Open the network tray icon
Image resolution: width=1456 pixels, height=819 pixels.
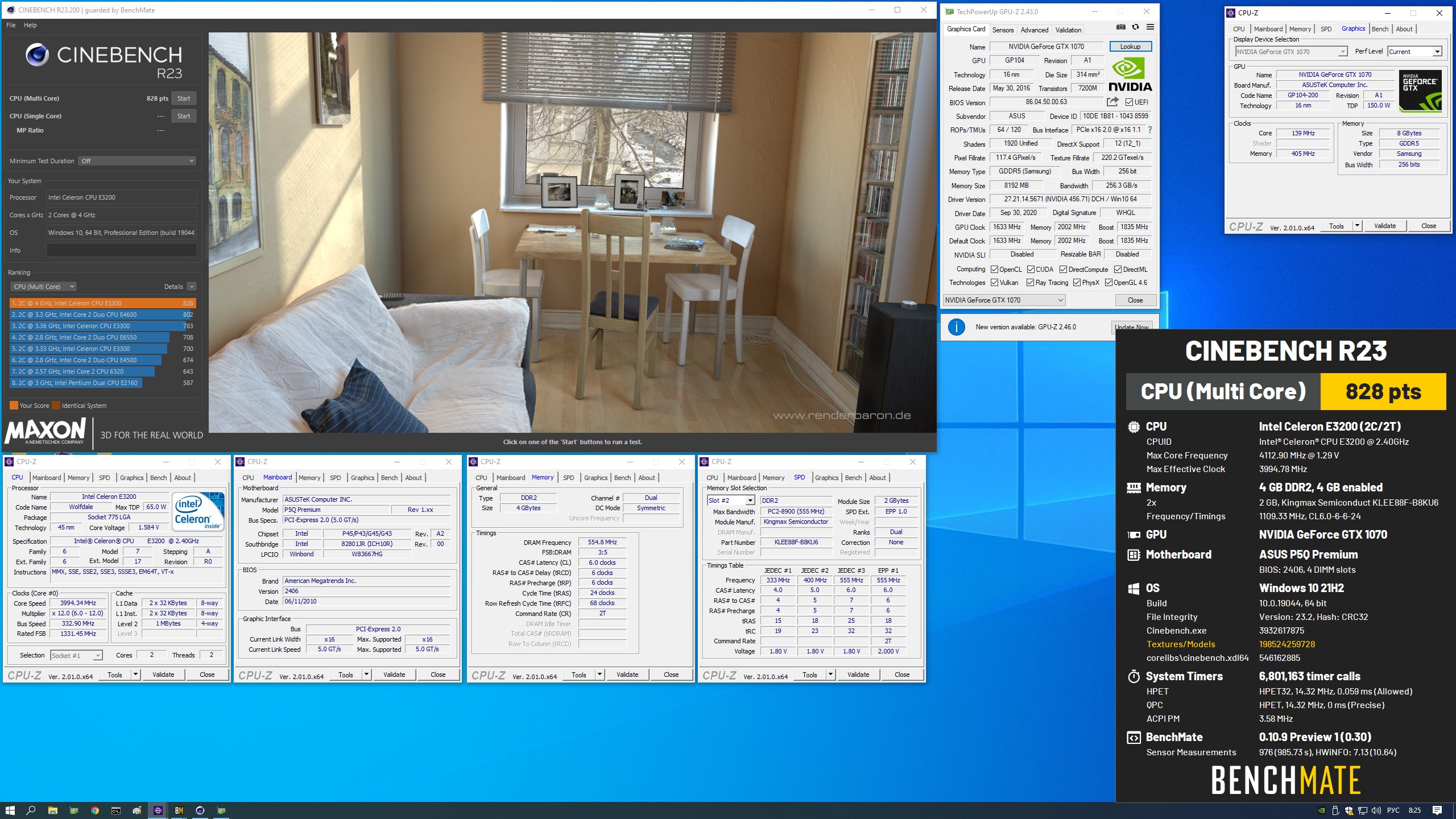tap(1363, 810)
